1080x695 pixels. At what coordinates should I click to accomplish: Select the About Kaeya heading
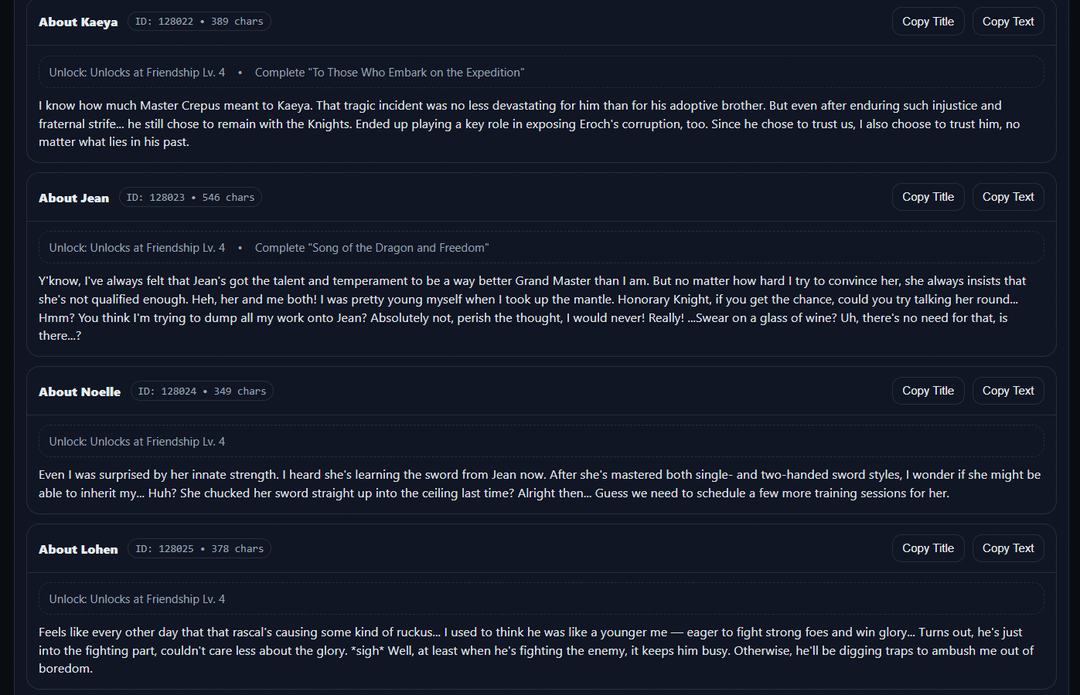[78, 22]
